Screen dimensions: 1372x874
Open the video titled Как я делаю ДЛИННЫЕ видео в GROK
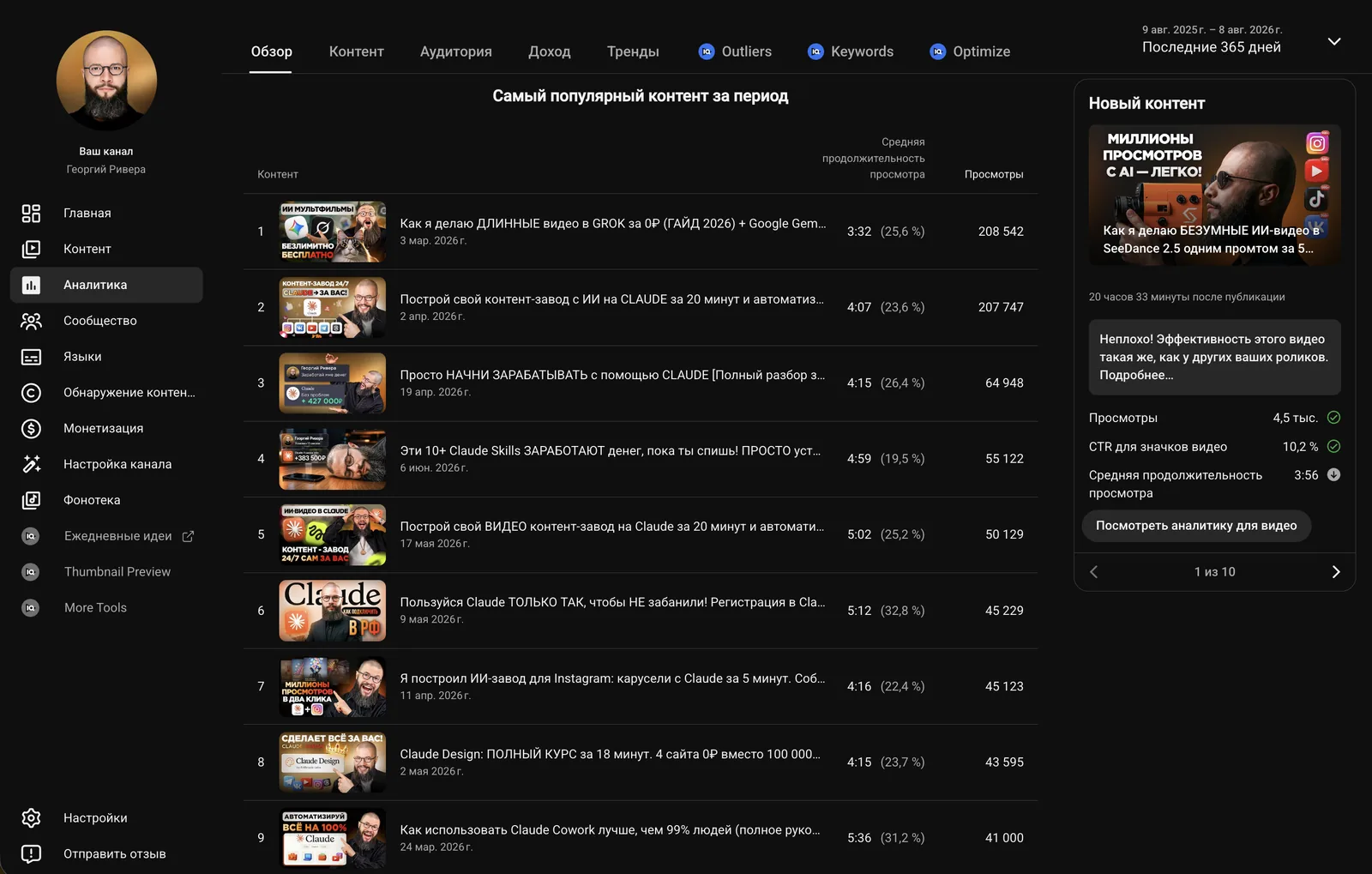pyautogui.click(x=613, y=224)
